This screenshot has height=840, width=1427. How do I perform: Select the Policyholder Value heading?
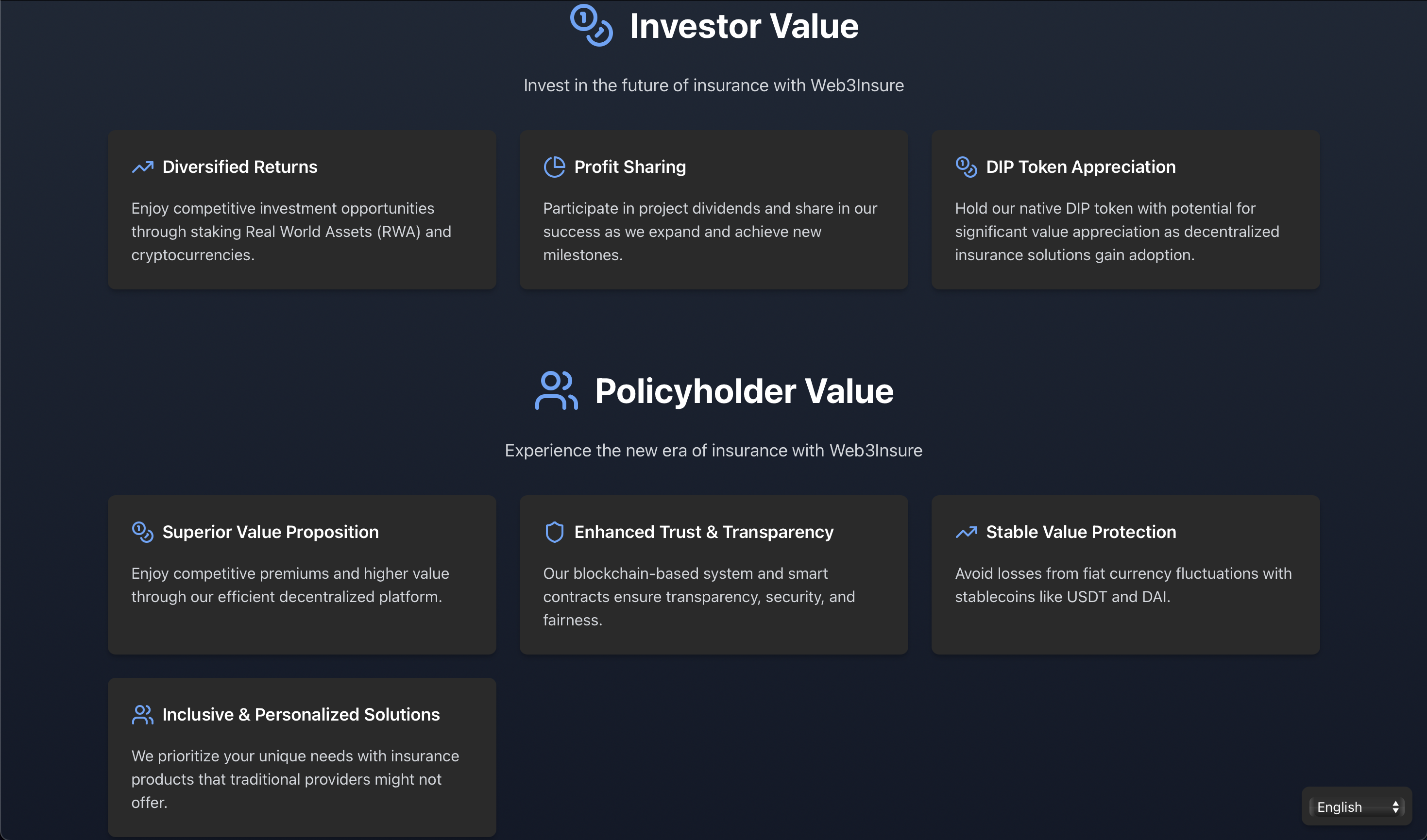[744, 391]
